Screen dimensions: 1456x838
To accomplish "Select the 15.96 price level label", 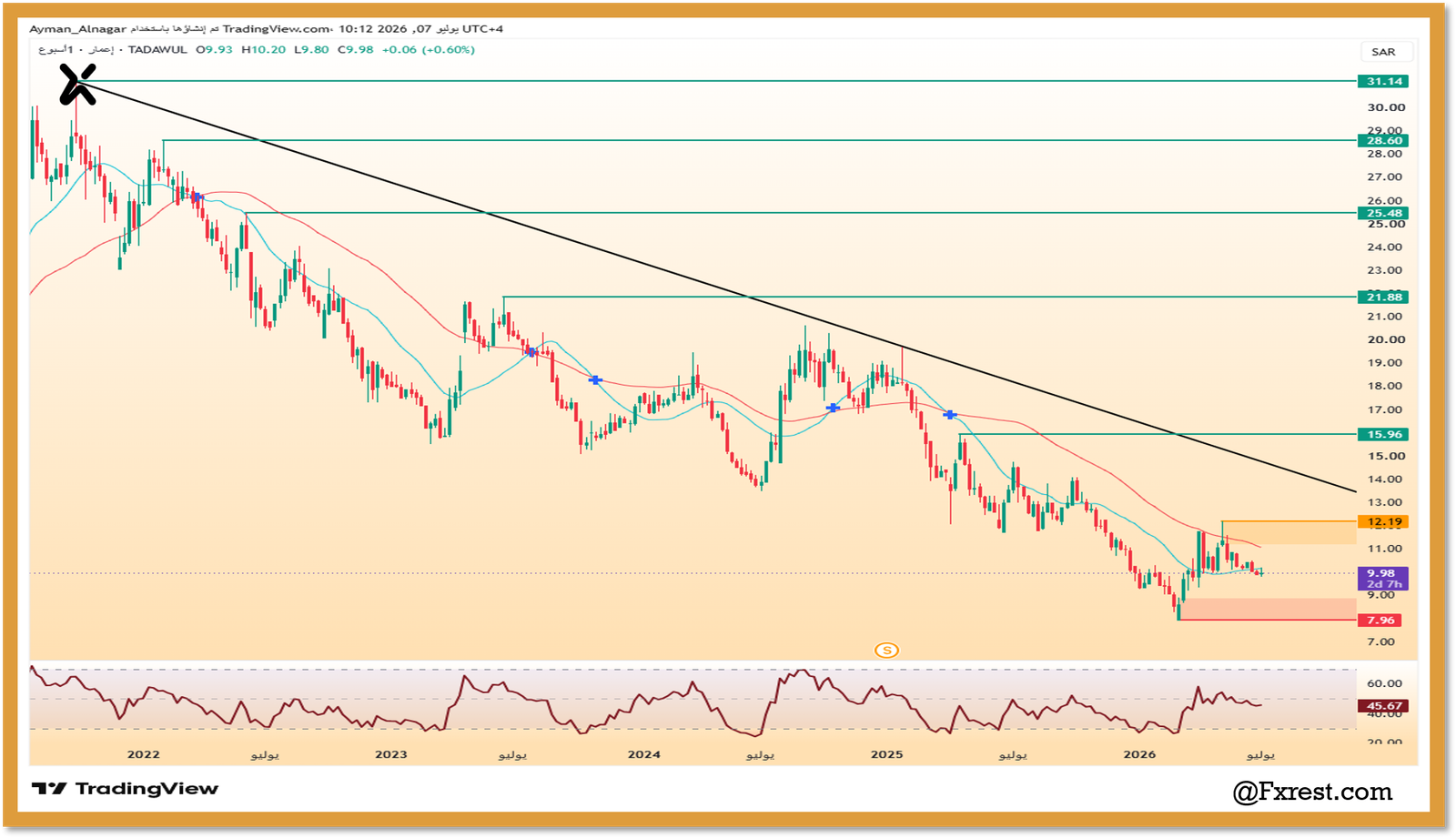I will pyautogui.click(x=1383, y=434).
